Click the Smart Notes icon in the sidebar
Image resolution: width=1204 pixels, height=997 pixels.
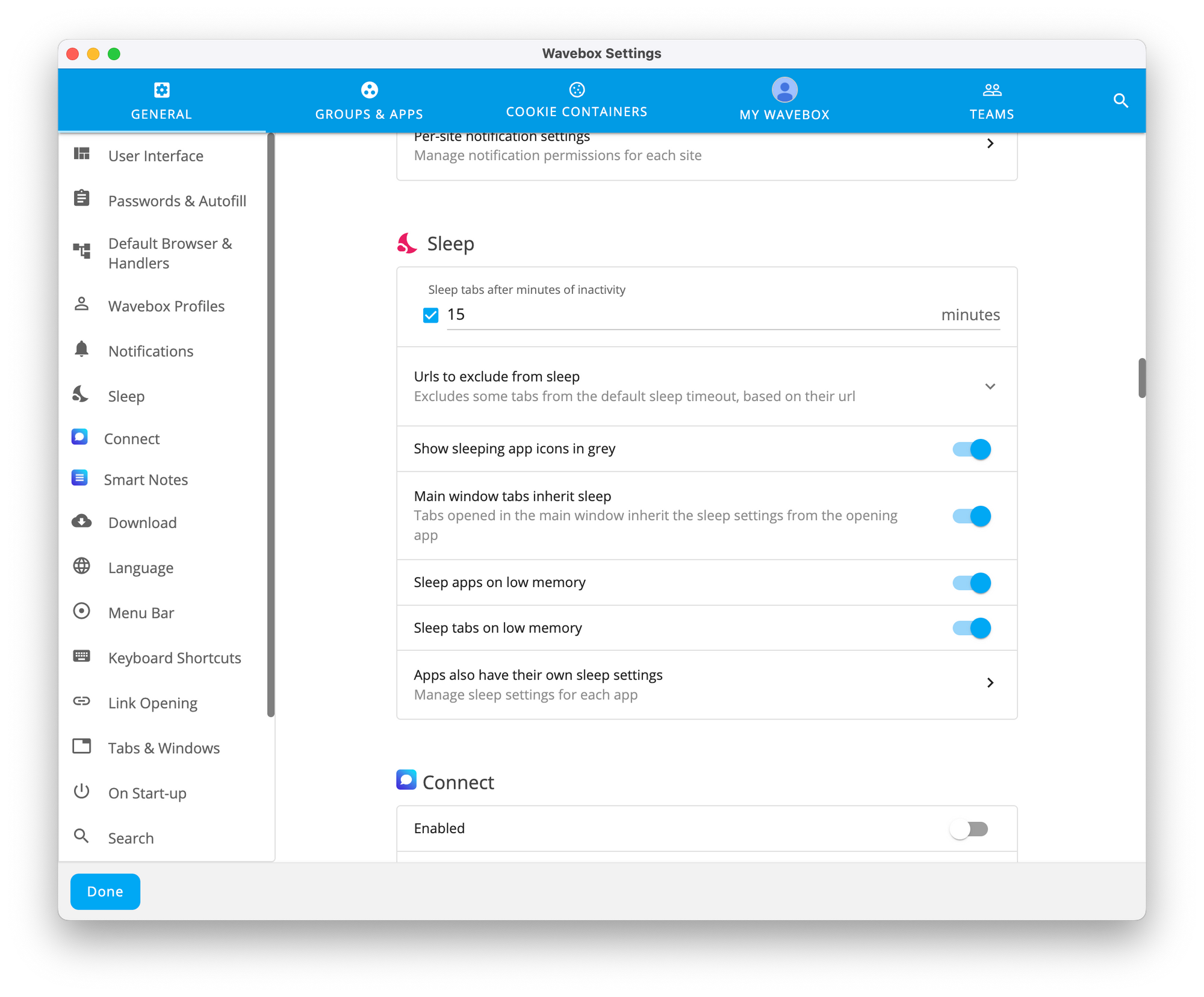(79, 478)
